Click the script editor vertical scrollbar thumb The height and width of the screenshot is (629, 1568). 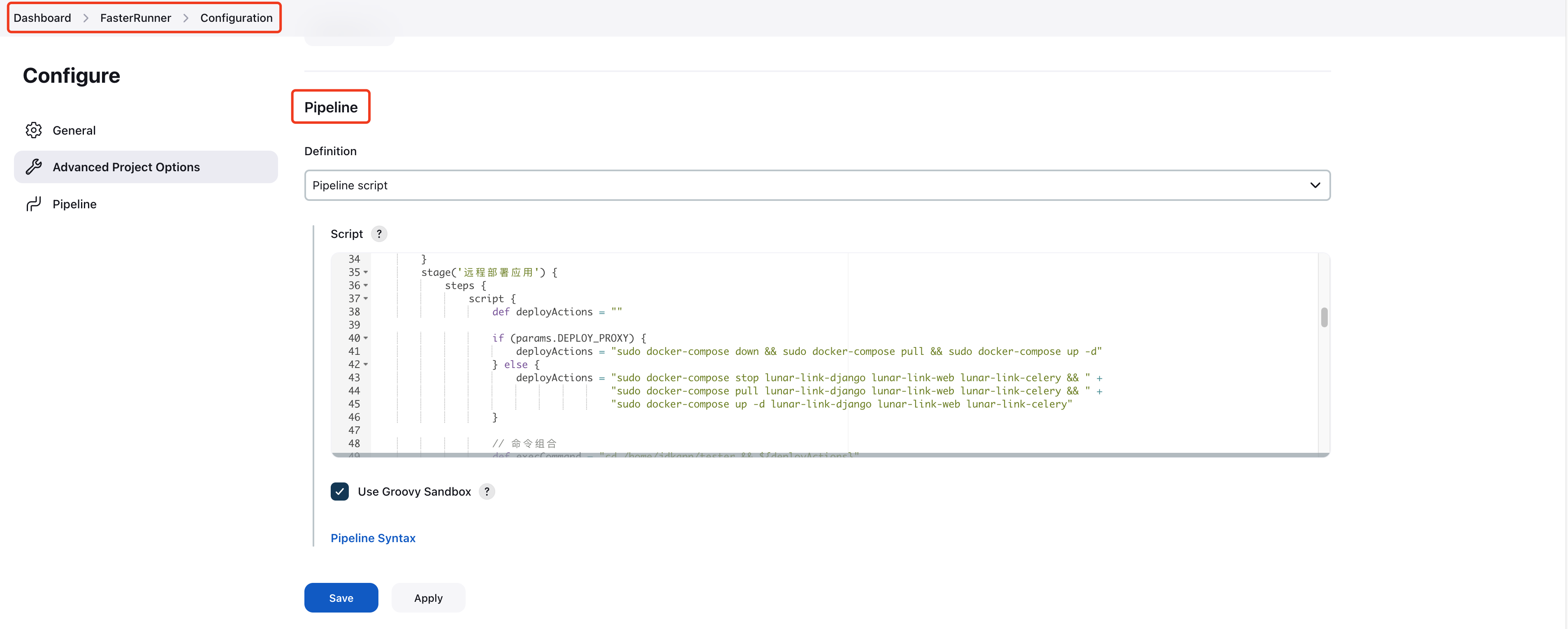[x=1324, y=317]
